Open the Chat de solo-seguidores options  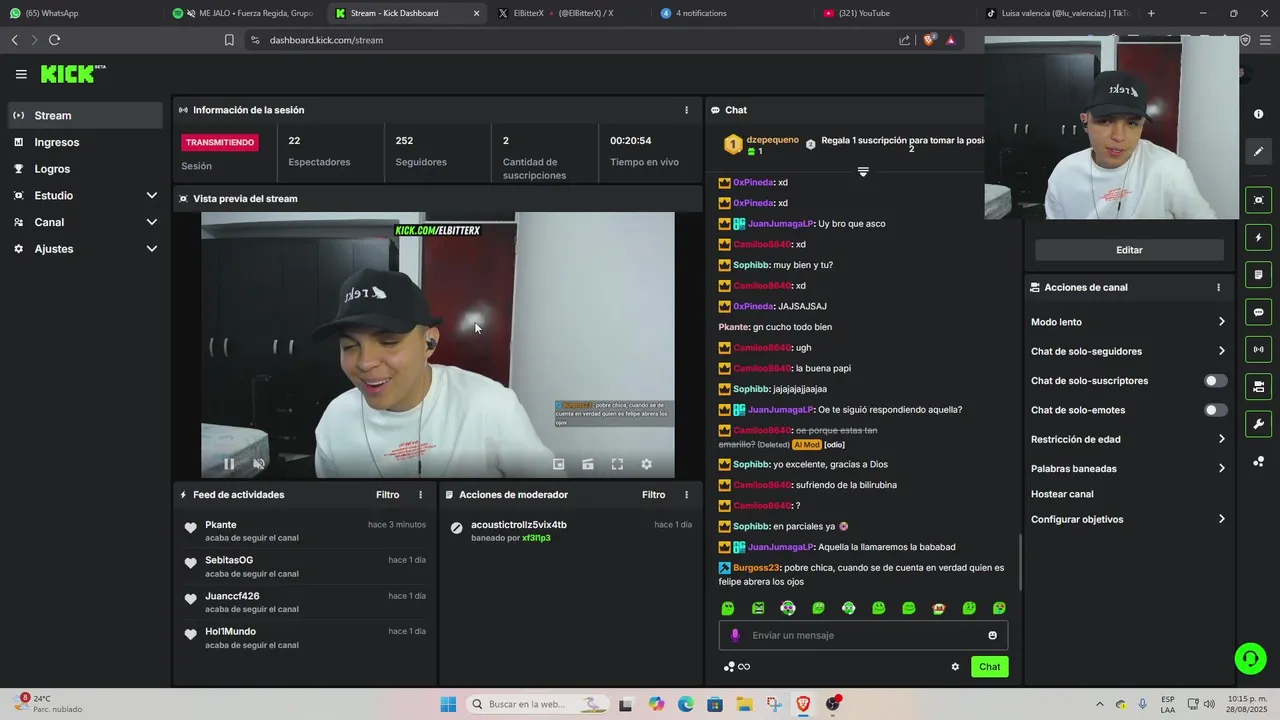click(1128, 351)
